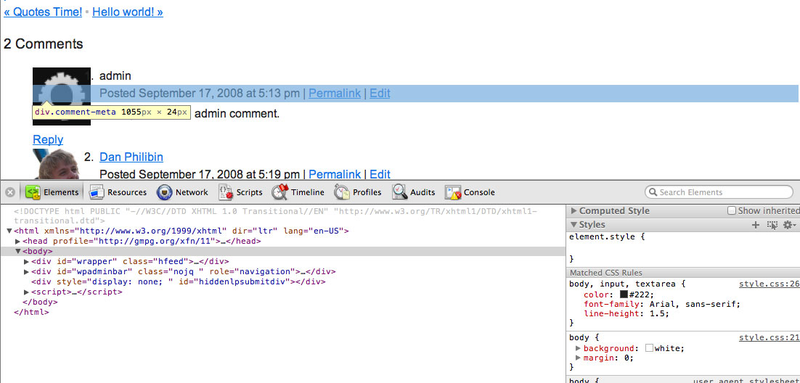Click the plus icon to add new style rule

[x=756, y=225]
